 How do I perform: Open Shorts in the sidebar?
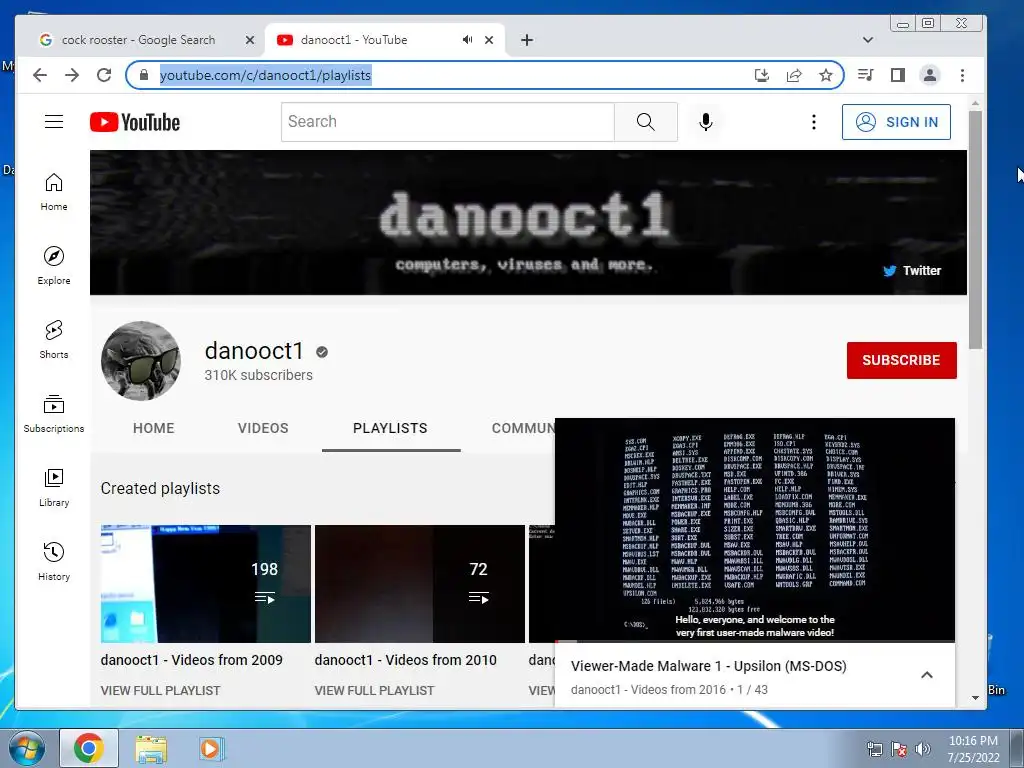tap(54, 340)
